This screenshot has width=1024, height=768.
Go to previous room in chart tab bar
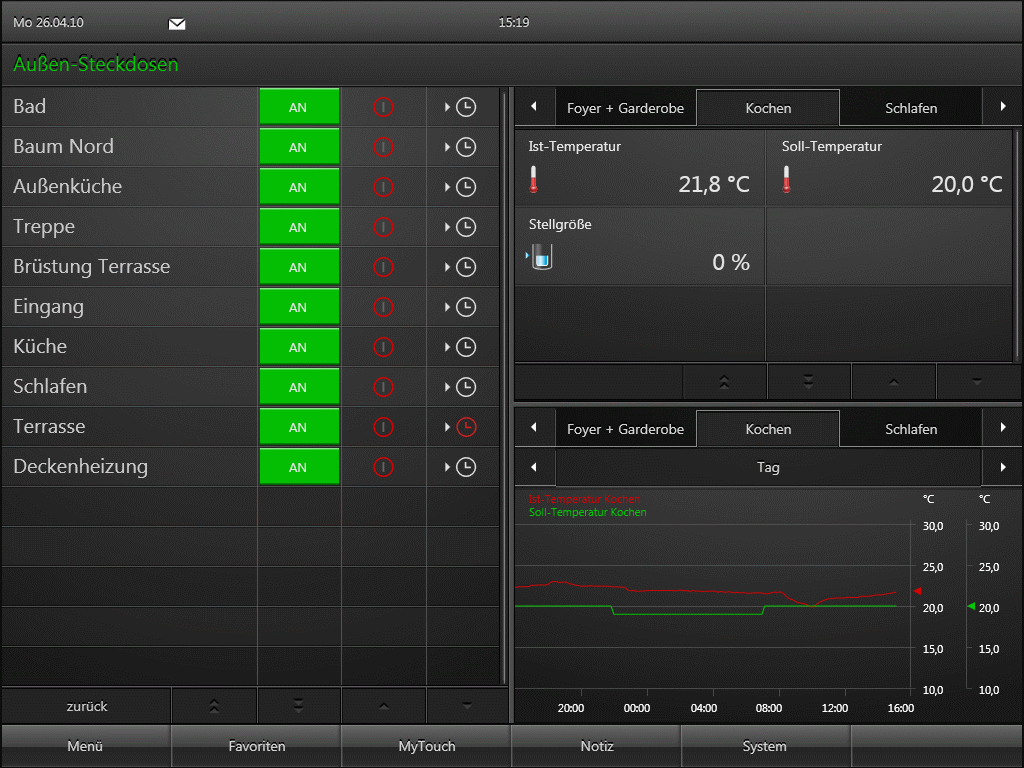coord(535,428)
